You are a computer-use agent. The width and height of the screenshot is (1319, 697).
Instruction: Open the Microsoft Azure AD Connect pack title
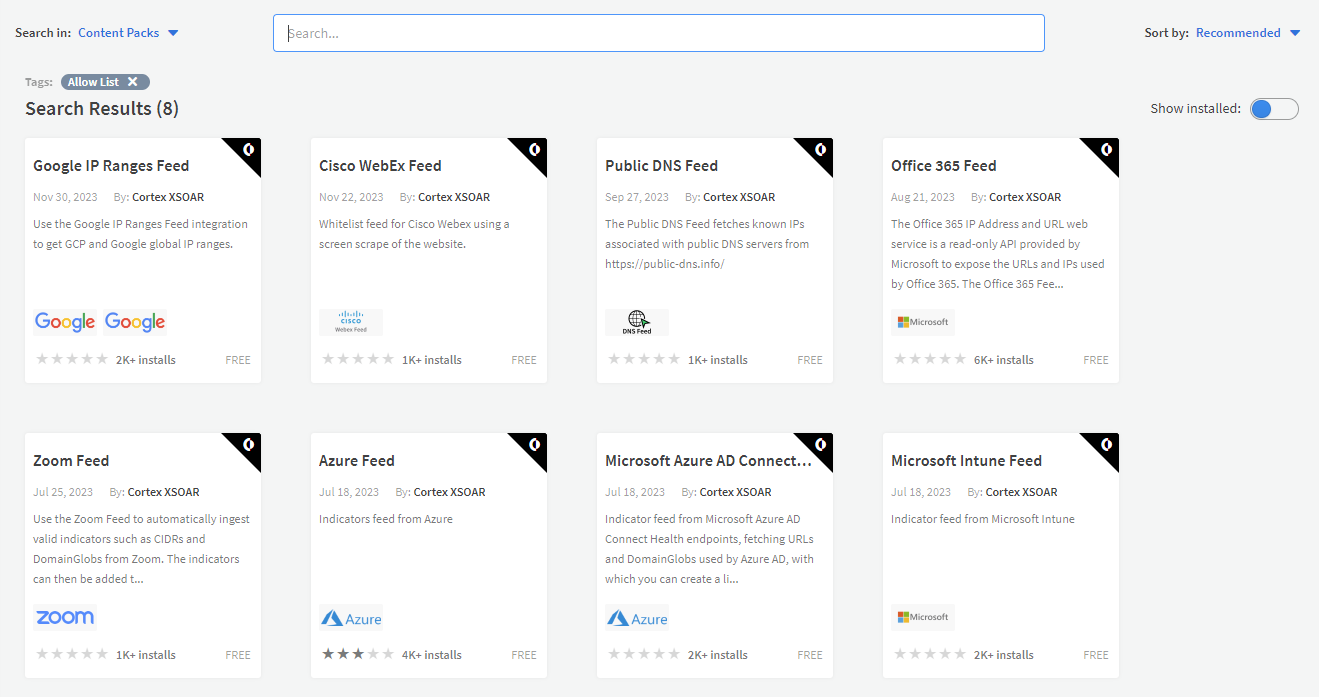[x=708, y=461]
